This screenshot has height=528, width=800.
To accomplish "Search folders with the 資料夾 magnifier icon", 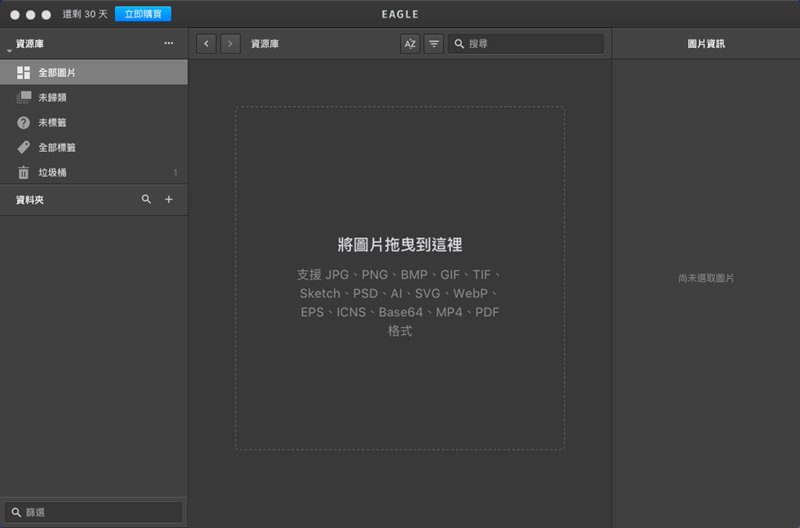I will pyautogui.click(x=147, y=200).
